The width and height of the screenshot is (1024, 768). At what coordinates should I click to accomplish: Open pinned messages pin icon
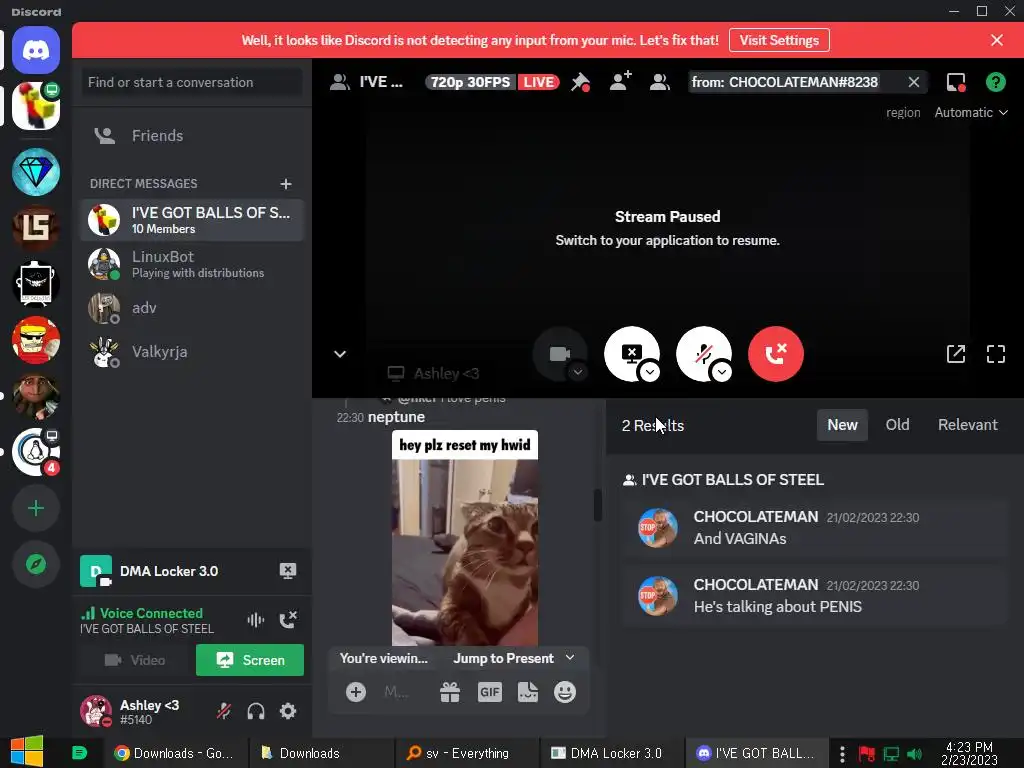(580, 82)
